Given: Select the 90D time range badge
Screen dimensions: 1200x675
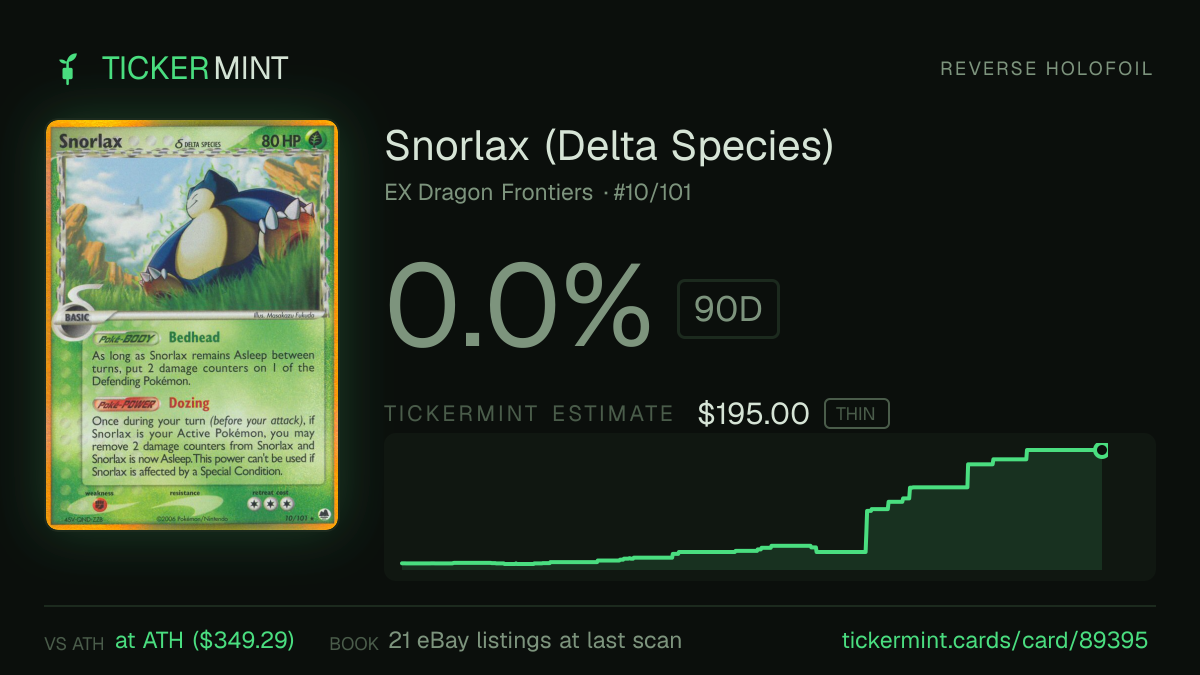Looking at the screenshot, I should [x=728, y=309].
